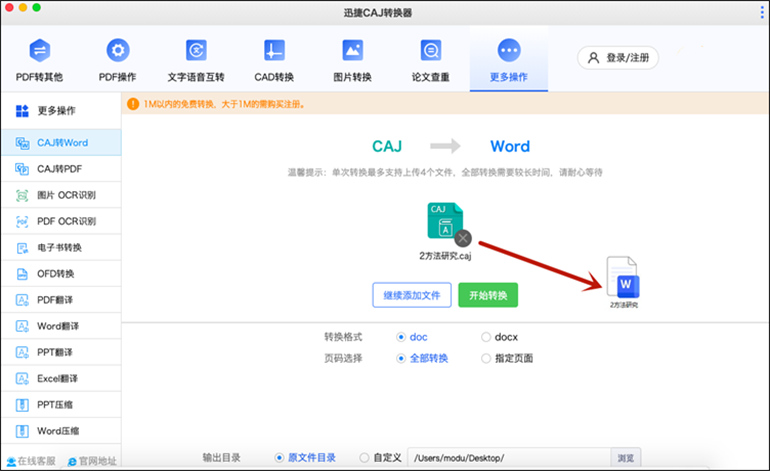770x471 pixels.
Task: Click the 迅捷CAJ转换器 window title
Action: point(378,13)
